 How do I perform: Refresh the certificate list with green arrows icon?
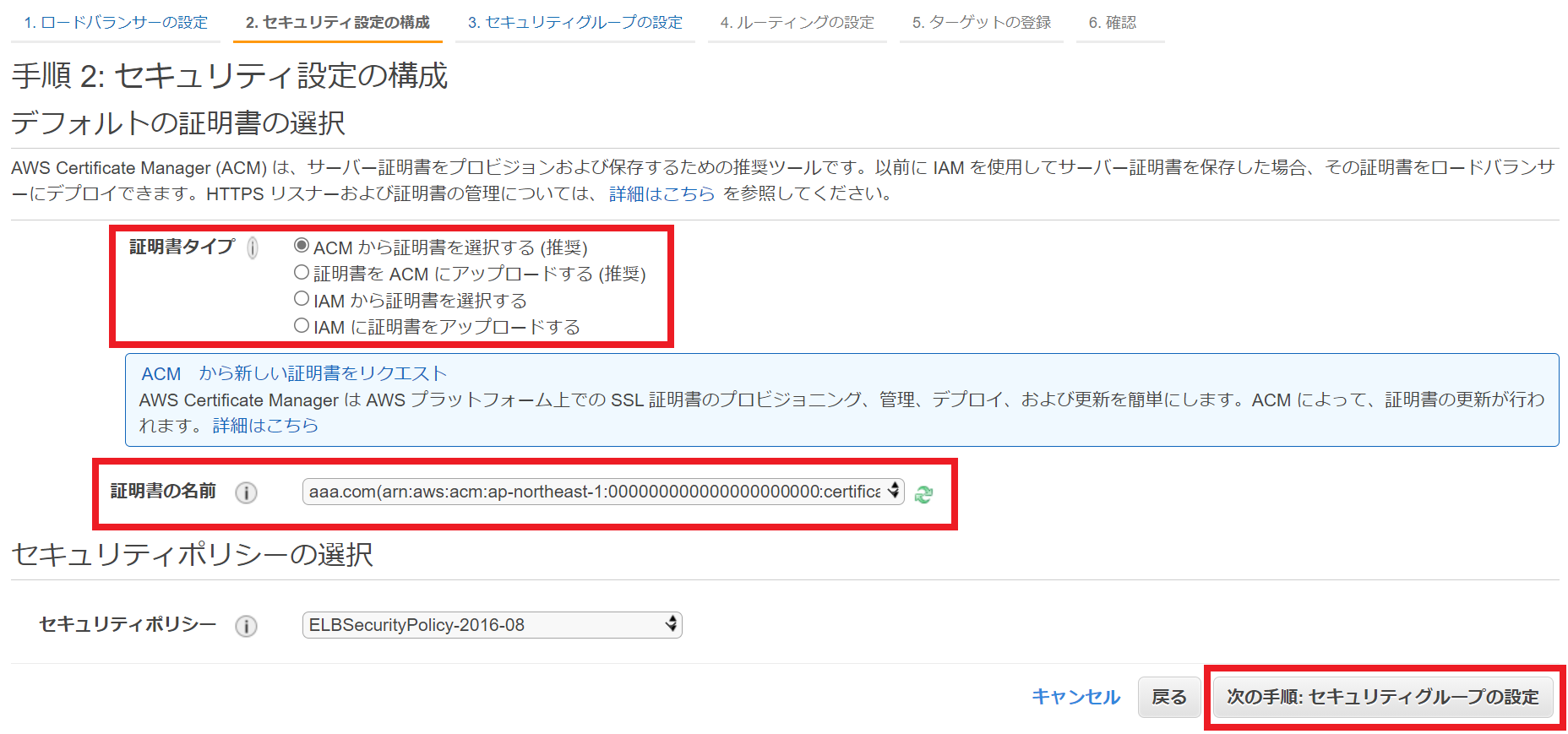click(x=923, y=494)
